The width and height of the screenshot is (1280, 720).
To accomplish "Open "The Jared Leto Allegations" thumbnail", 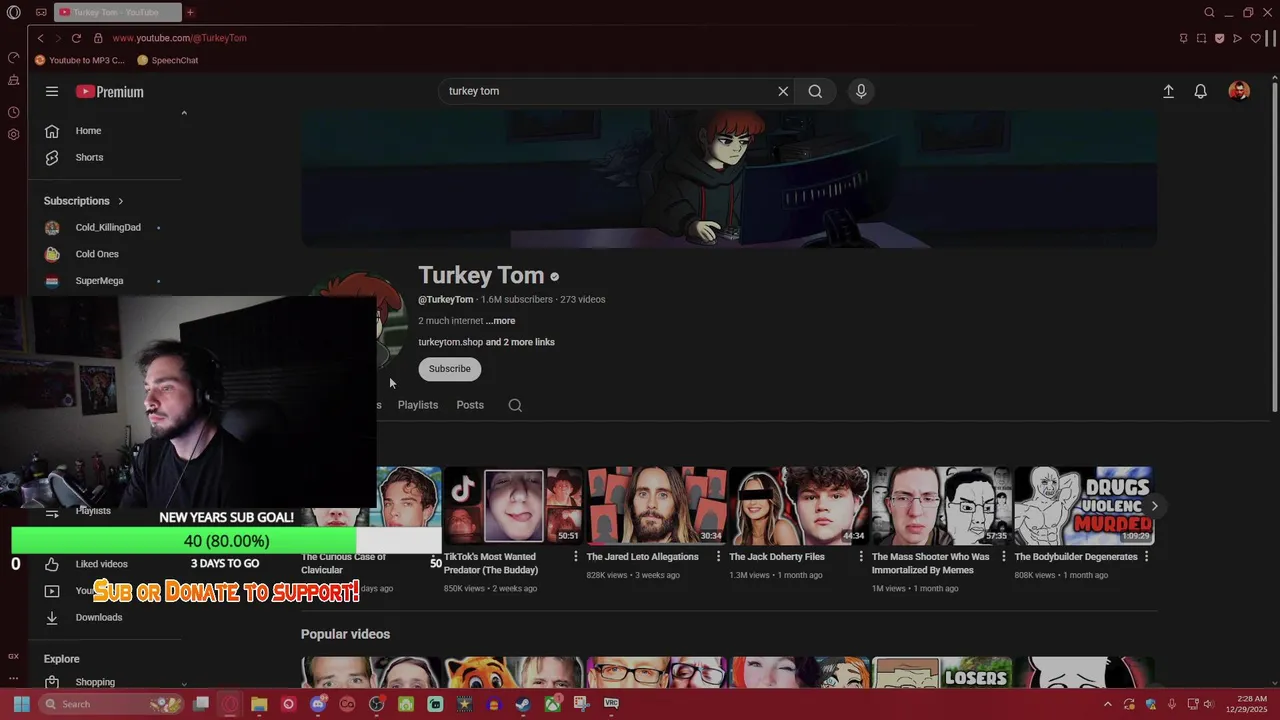I will (657, 505).
